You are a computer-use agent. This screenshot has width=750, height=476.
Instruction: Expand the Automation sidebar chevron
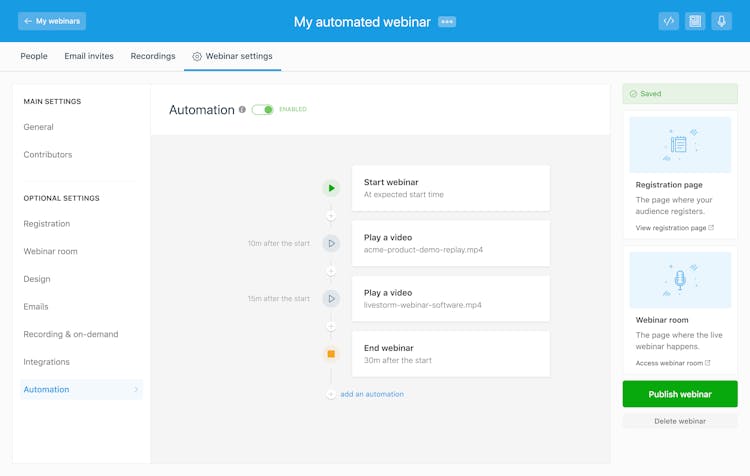click(x=136, y=390)
